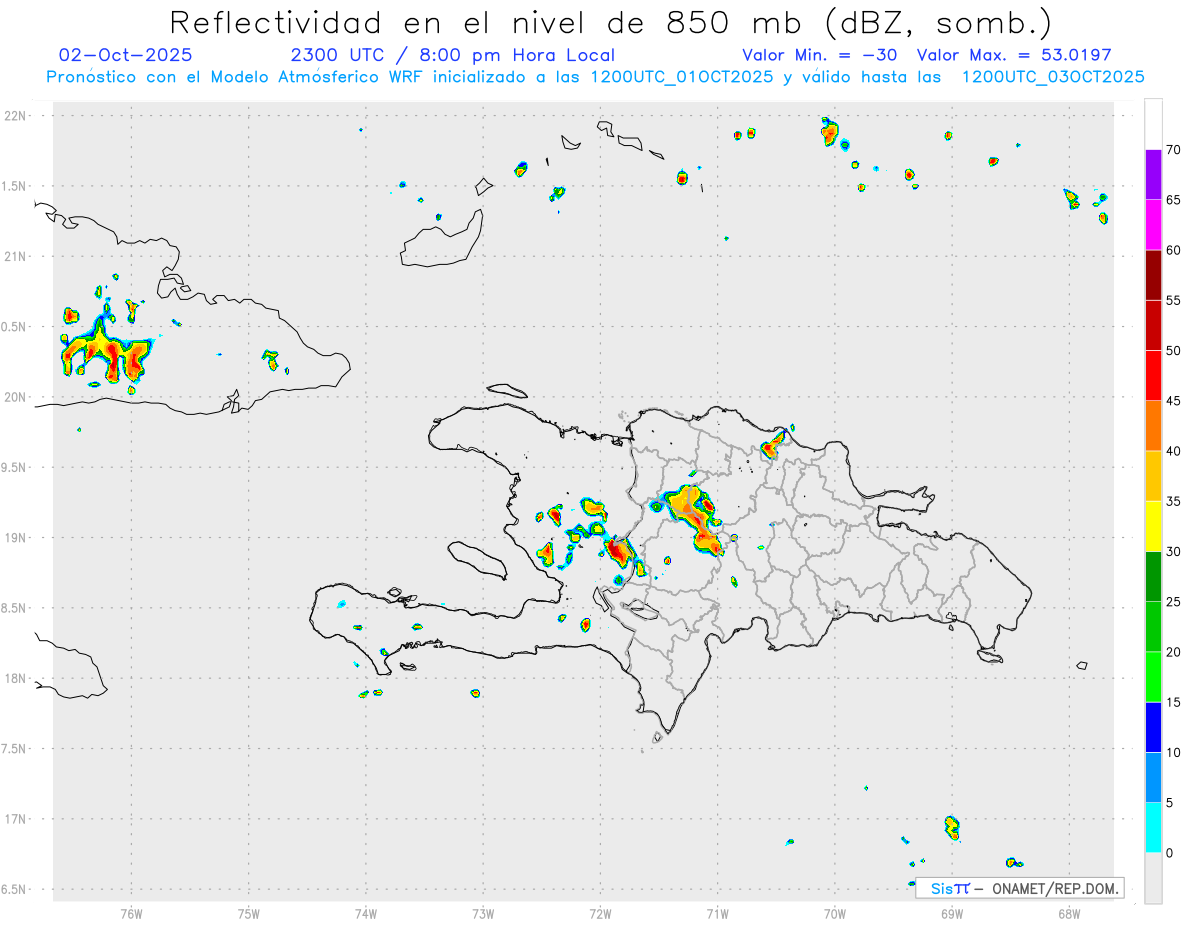Click the '74W' longitude axis label
Viewport: 1200px width, 927px height.
click(366, 913)
